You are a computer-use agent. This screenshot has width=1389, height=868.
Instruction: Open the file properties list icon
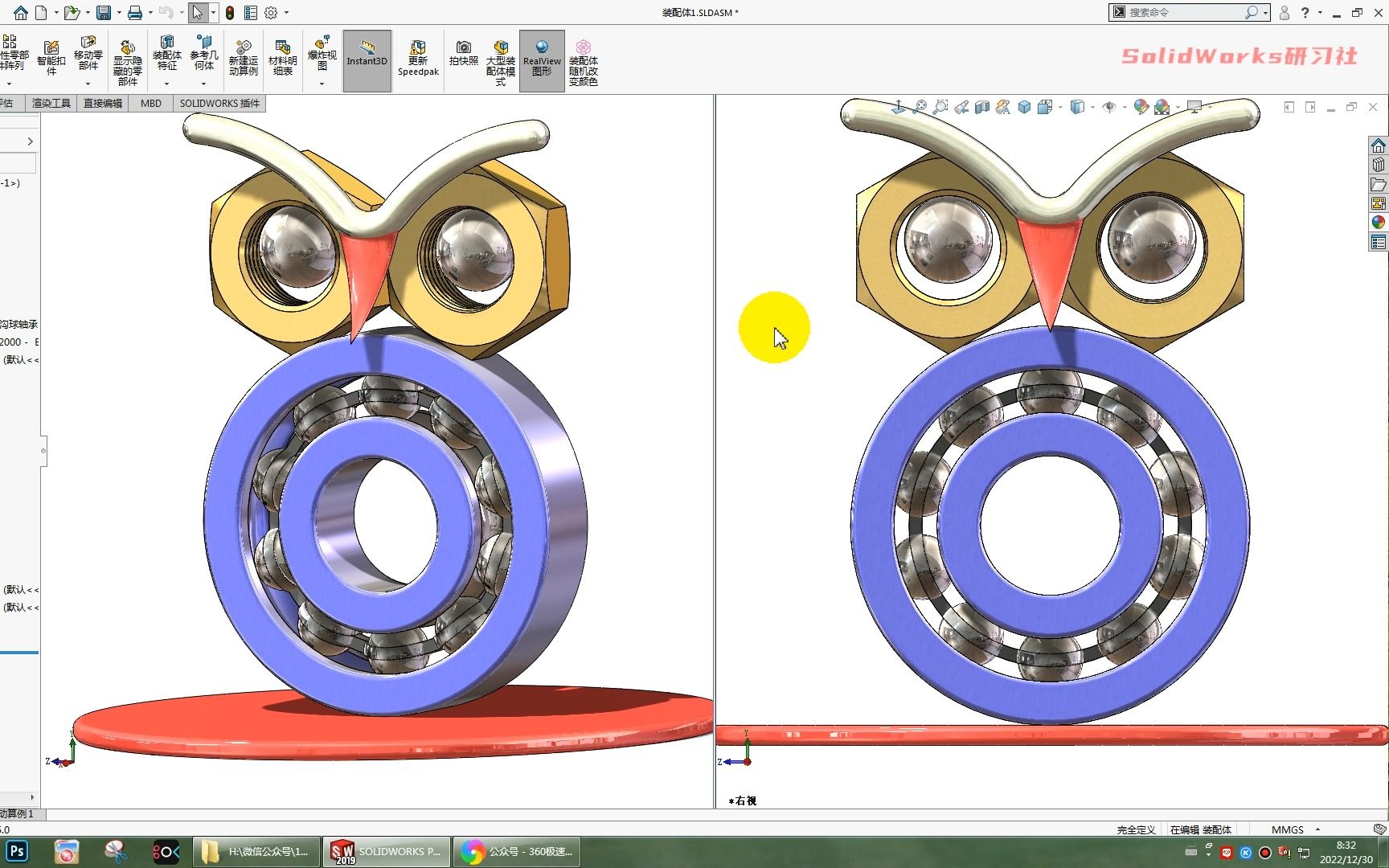pyautogui.click(x=251, y=13)
